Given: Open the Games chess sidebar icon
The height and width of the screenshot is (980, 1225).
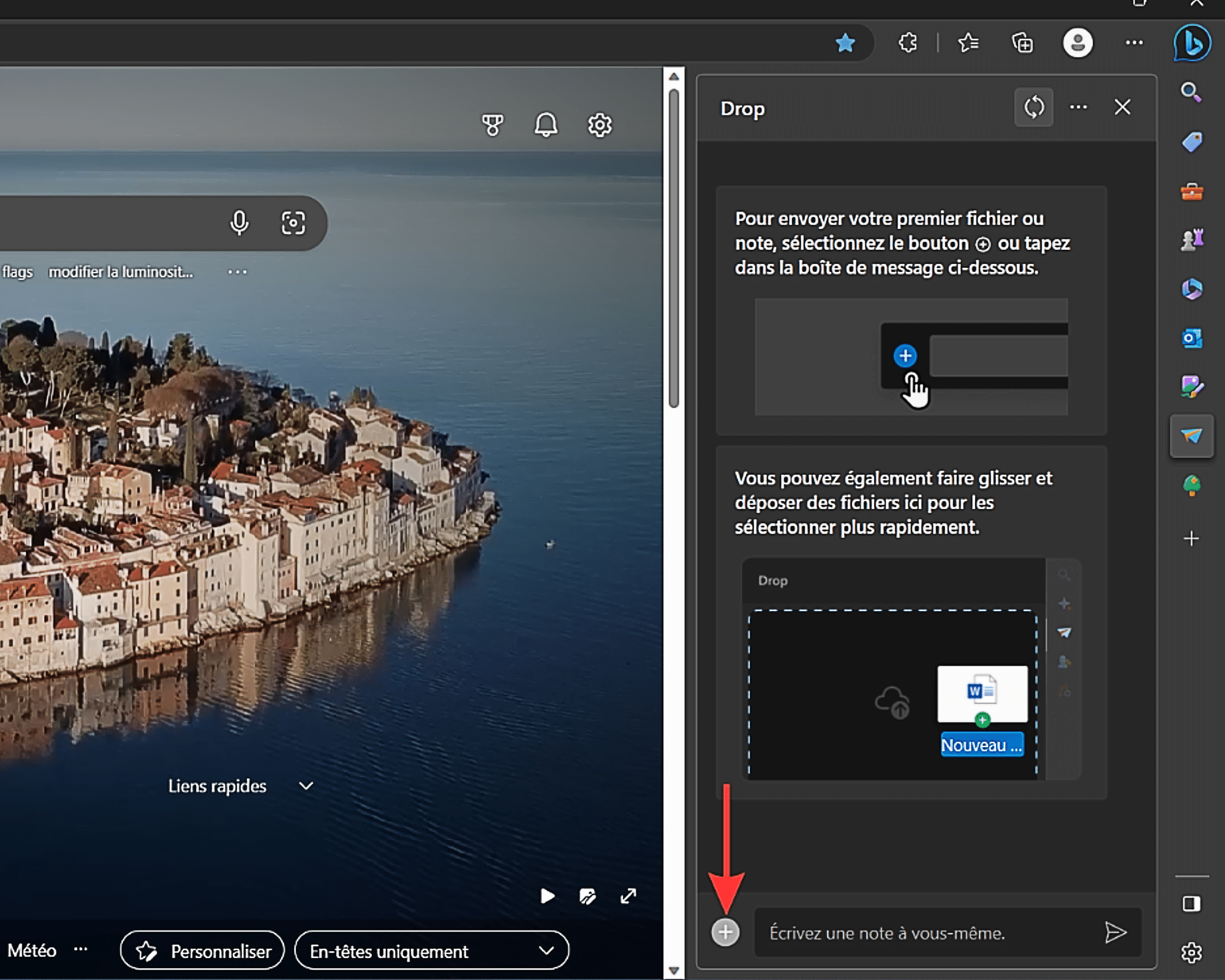Looking at the screenshot, I should click(1191, 239).
